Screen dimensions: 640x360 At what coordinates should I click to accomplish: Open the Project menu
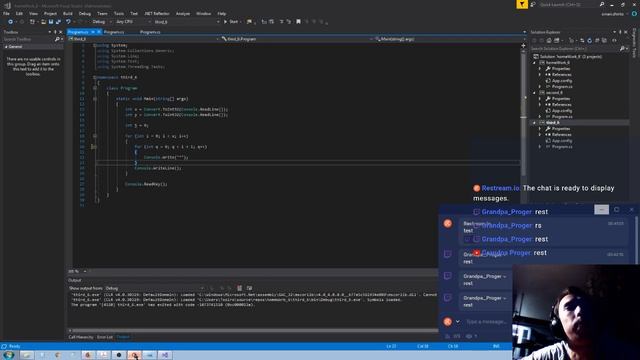click(51, 13)
